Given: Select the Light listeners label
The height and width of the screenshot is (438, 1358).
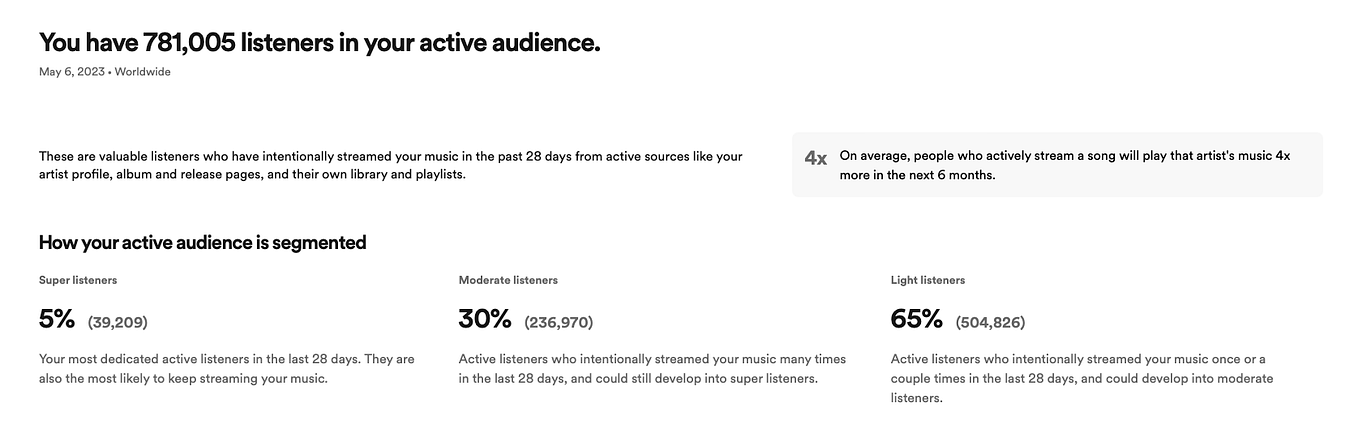Looking at the screenshot, I should tap(928, 280).
